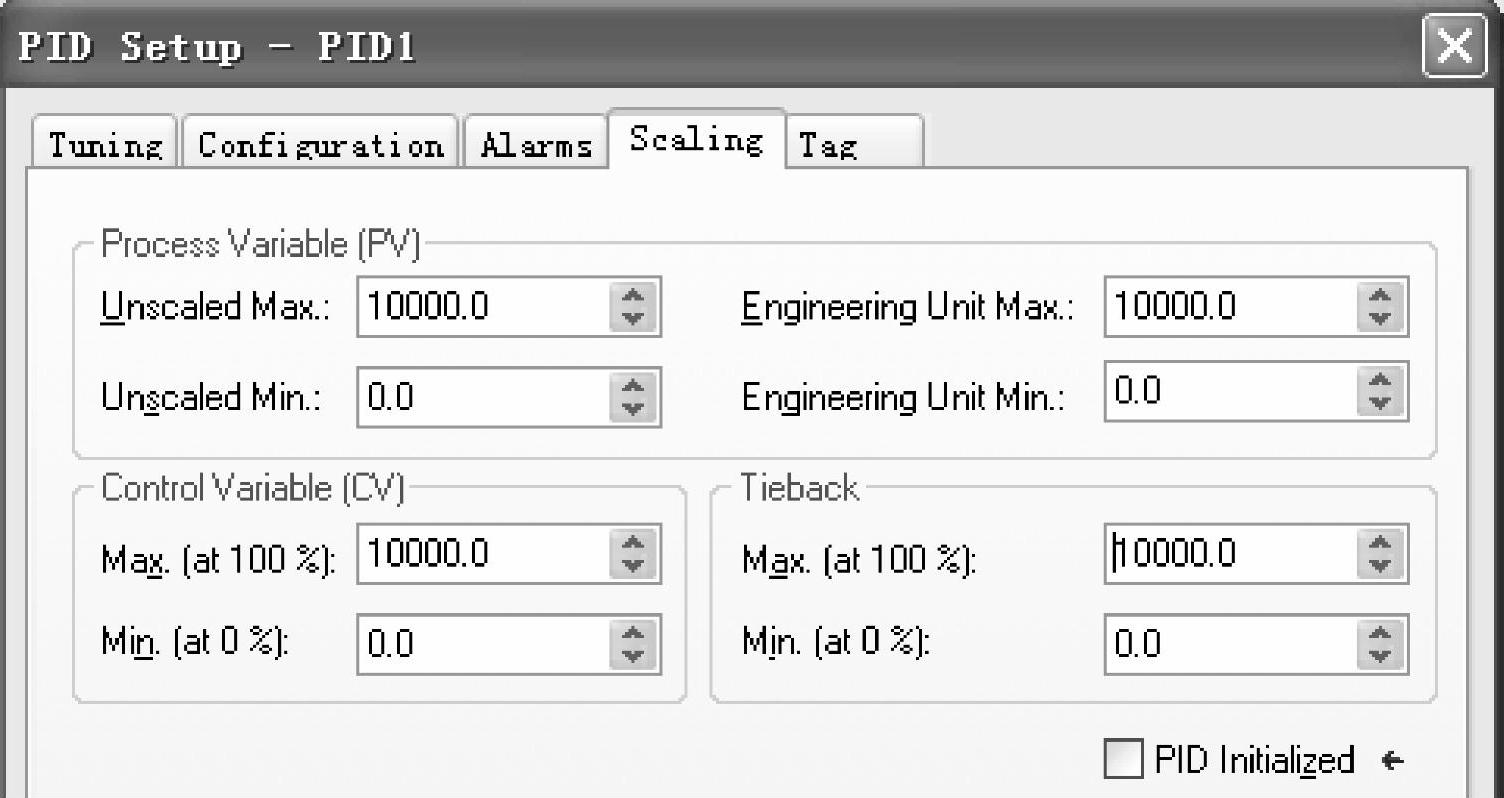Select the Engineering Unit Min. field
This screenshot has height=798, width=1504.
click(x=1230, y=392)
